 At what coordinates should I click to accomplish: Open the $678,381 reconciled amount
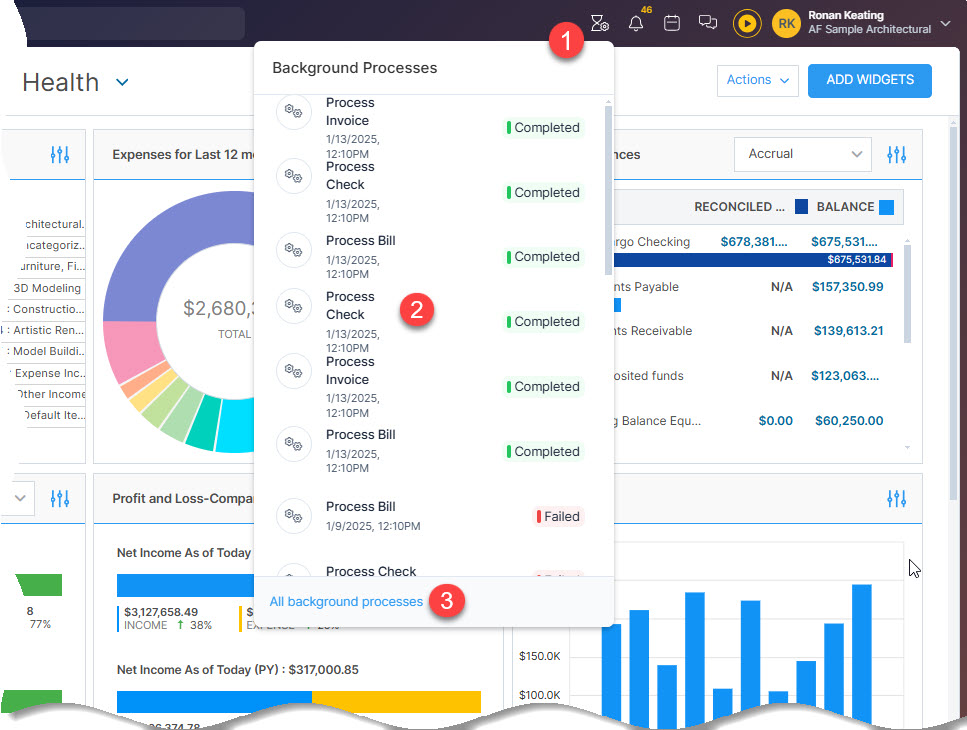point(754,242)
